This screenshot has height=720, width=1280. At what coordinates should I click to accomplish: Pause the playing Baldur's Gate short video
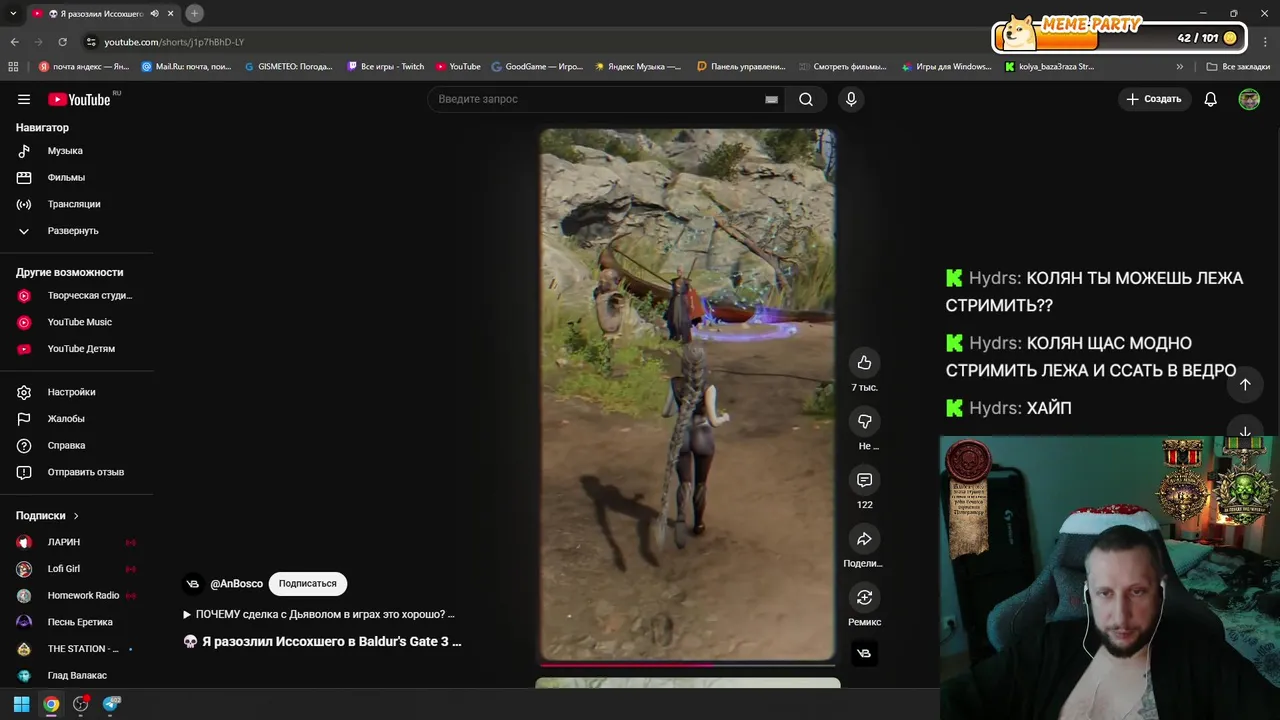687,395
